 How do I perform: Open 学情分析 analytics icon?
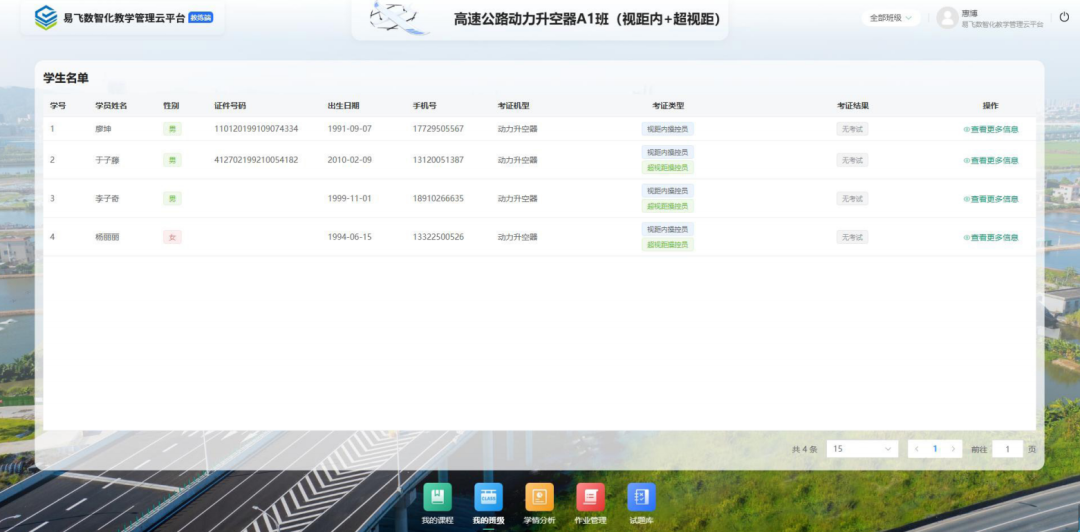(539, 497)
